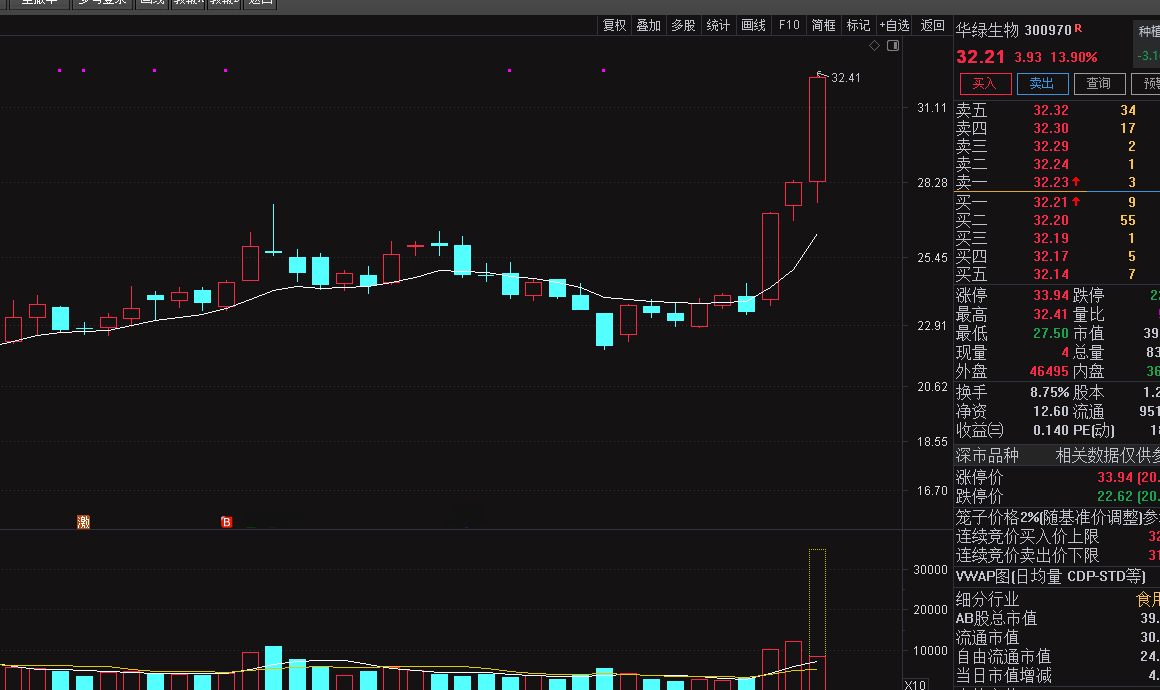
Task: Select the 卖五 row at 32.32
Action: [x=1056, y=110]
